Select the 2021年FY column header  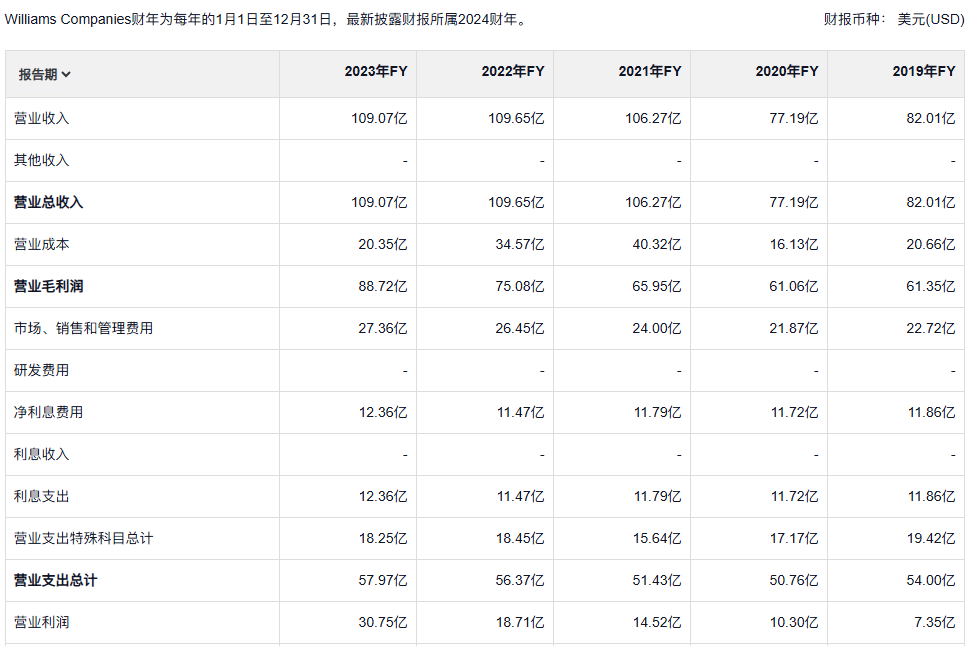point(649,71)
